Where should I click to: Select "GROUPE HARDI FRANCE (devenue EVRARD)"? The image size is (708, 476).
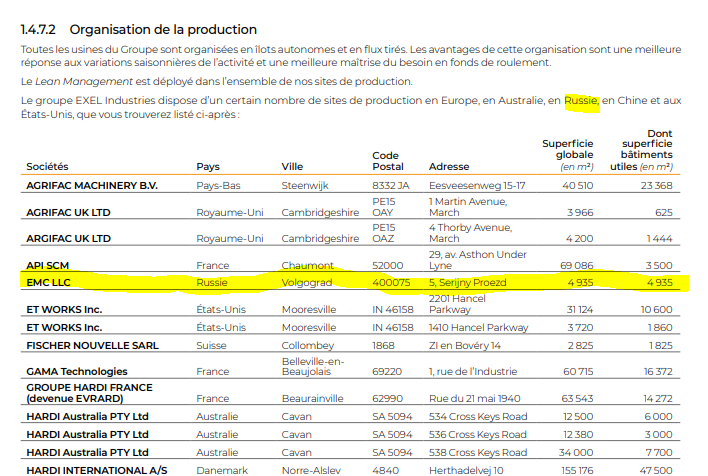pyautogui.click(x=89, y=393)
